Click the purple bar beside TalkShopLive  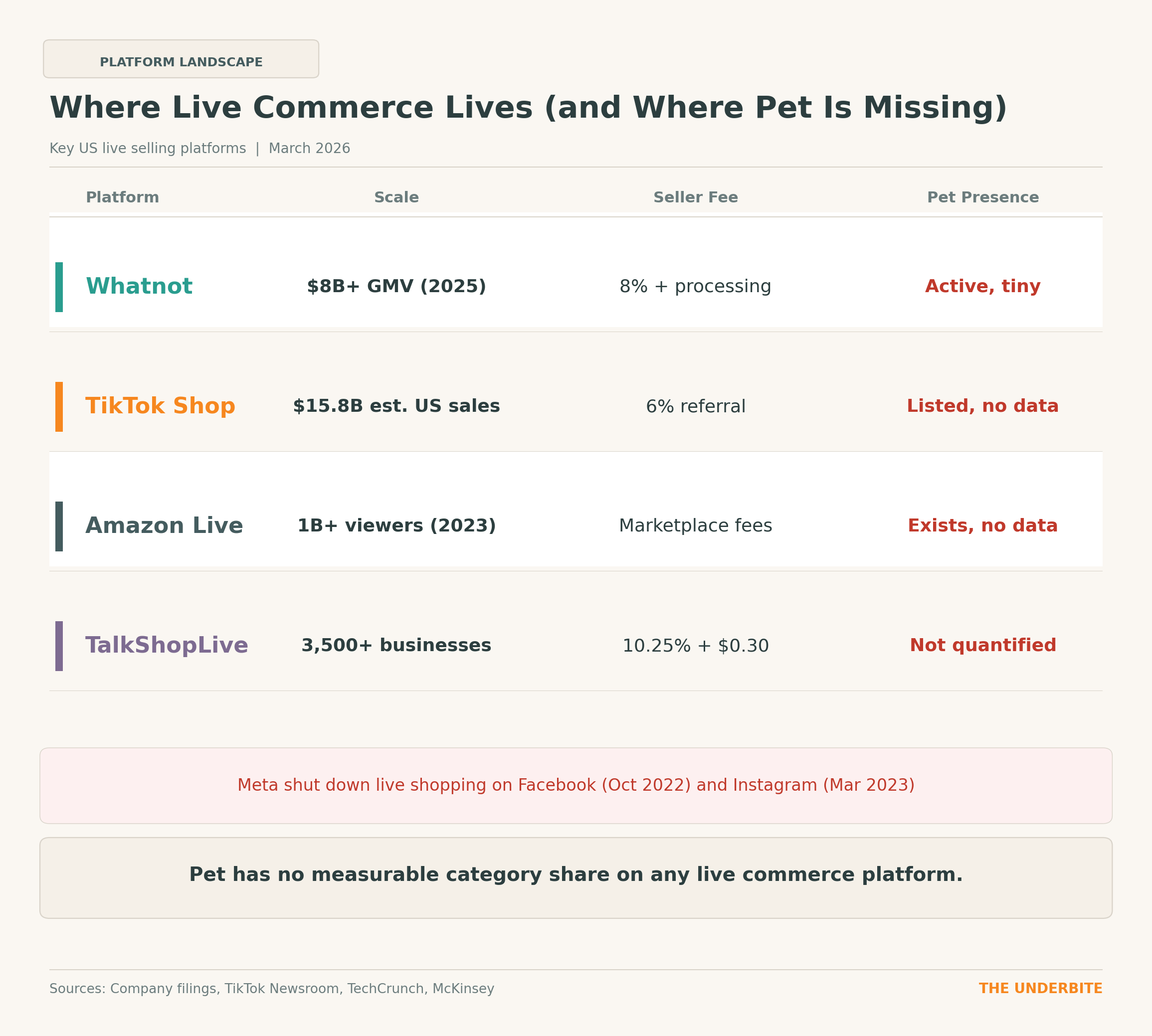pos(59,646)
